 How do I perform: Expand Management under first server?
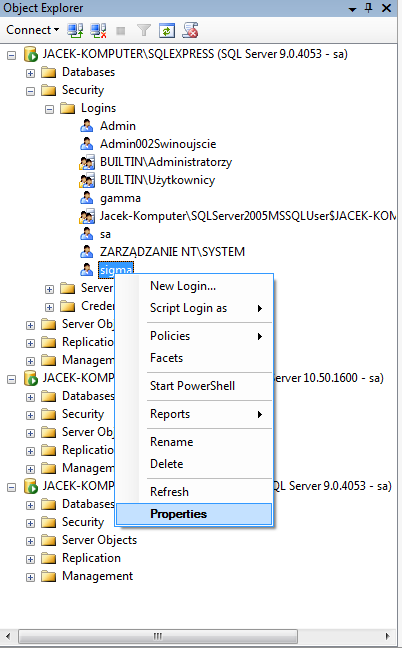(x=30, y=361)
